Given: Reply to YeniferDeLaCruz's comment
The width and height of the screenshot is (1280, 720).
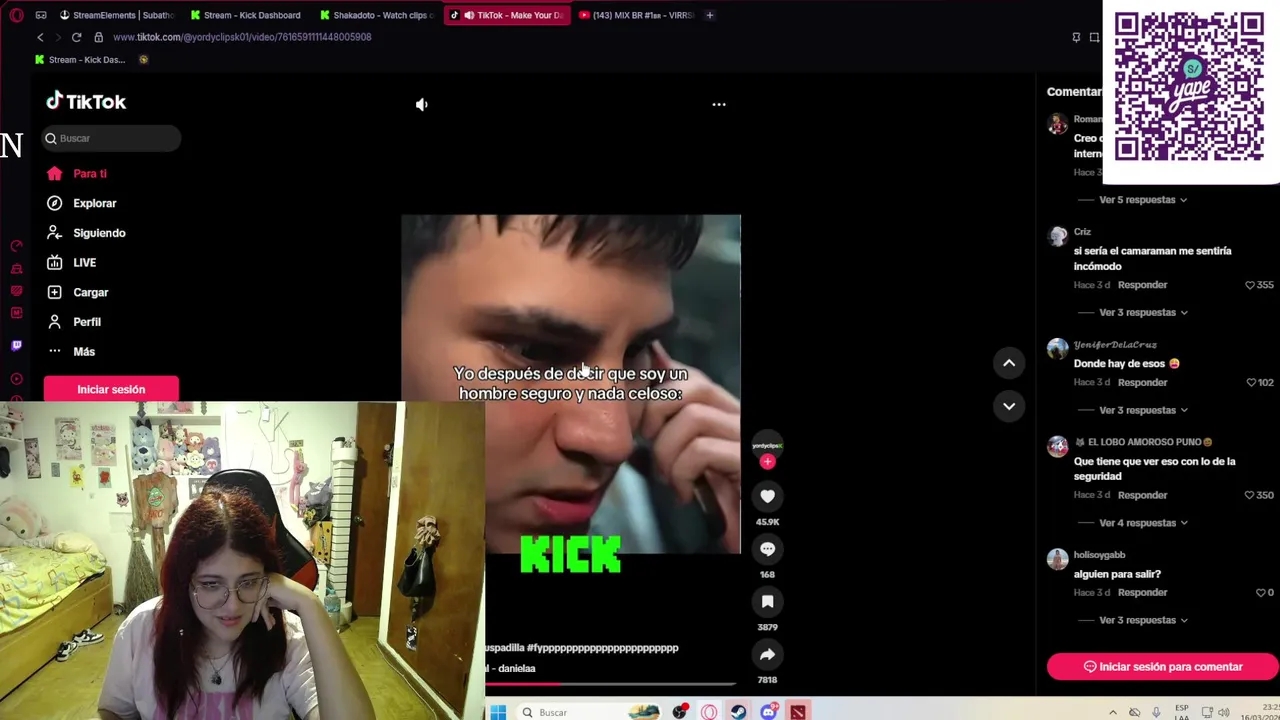Looking at the screenshot, I should [x=1142, y=382].
